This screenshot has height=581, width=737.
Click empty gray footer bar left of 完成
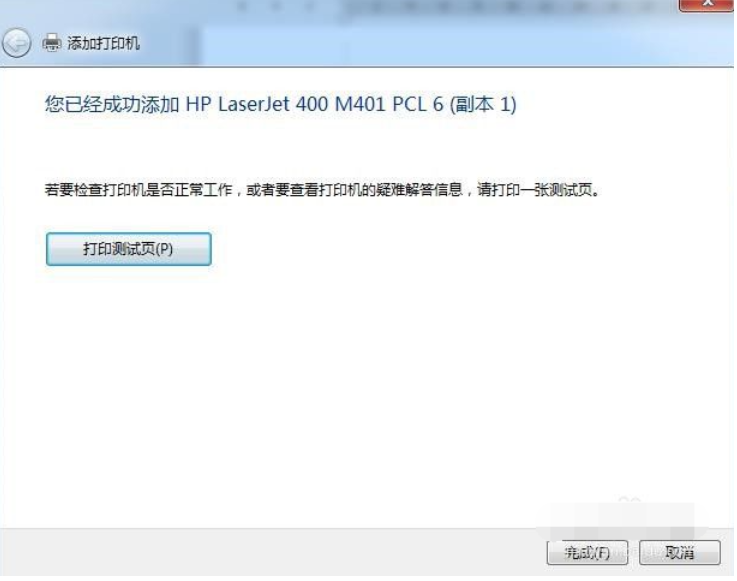(x=273, y=553)
